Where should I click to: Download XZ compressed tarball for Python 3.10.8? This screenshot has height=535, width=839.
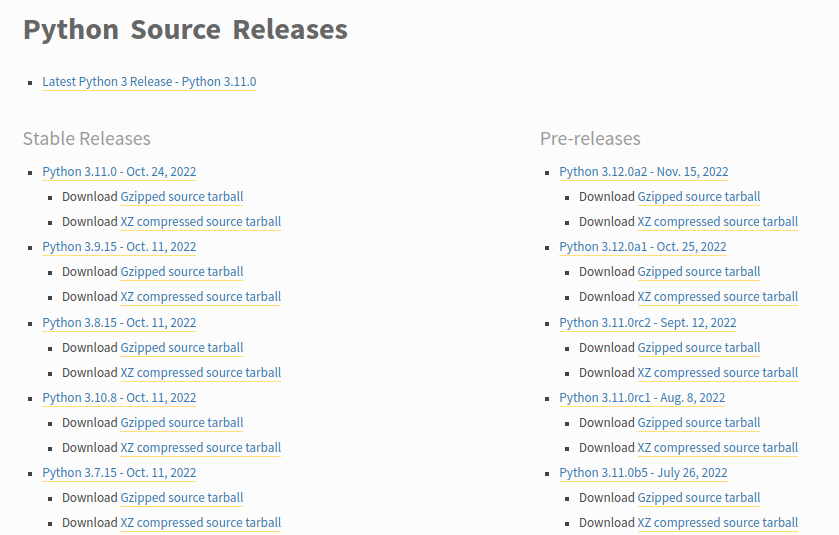tap(201, 448)
